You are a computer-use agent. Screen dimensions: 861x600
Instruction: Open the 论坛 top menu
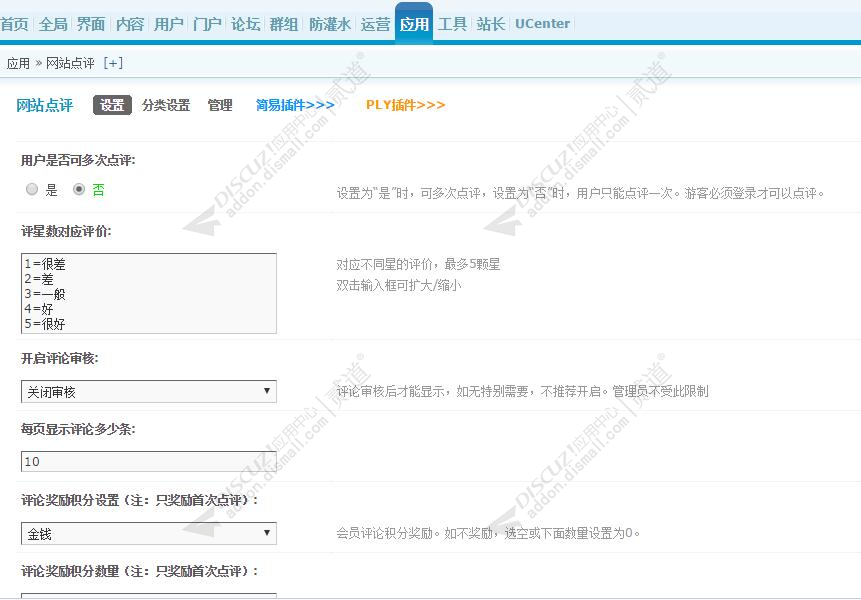tap(245, 24)
